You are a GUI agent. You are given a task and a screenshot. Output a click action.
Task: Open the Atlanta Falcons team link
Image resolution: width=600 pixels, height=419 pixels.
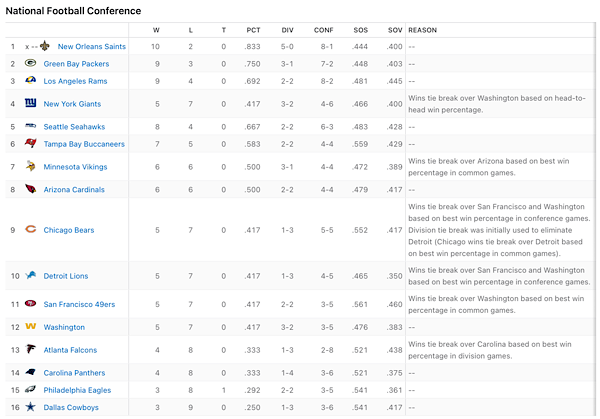[x=70, y=350]
